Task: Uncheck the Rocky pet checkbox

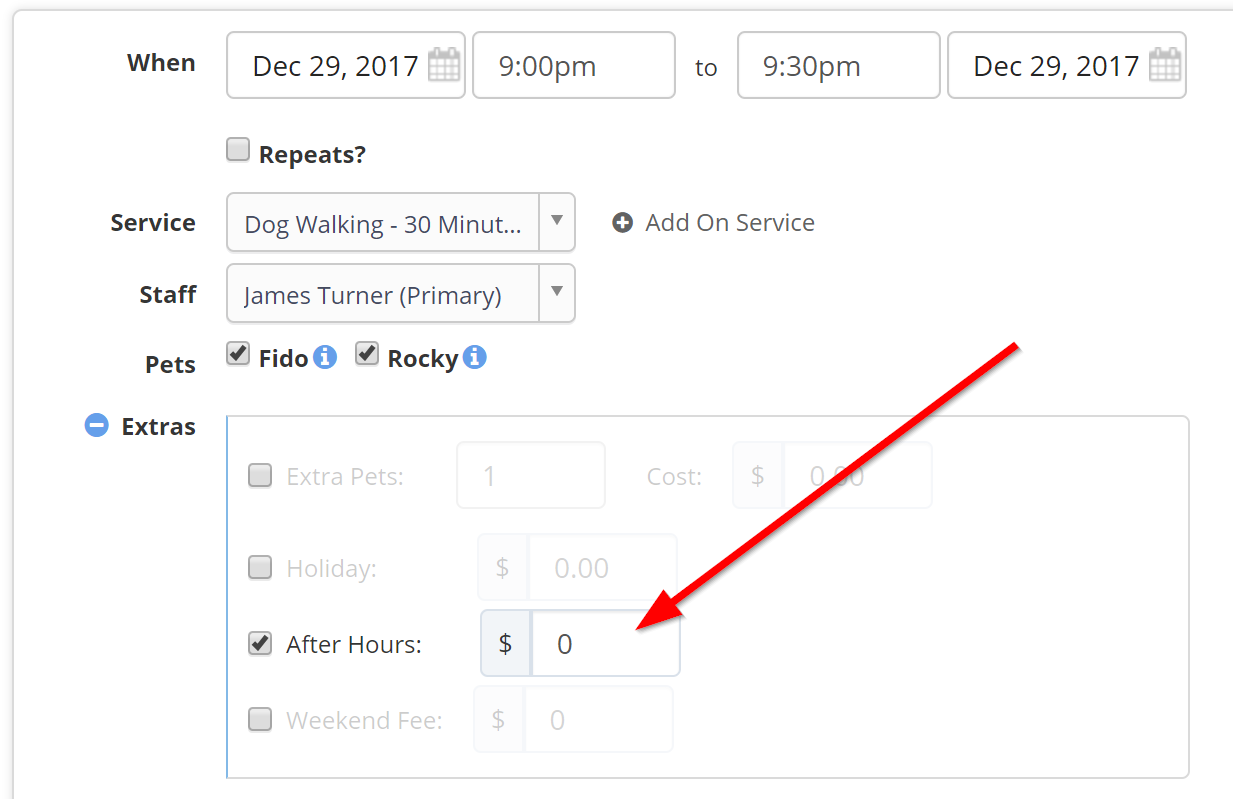Action: point(367,353)
